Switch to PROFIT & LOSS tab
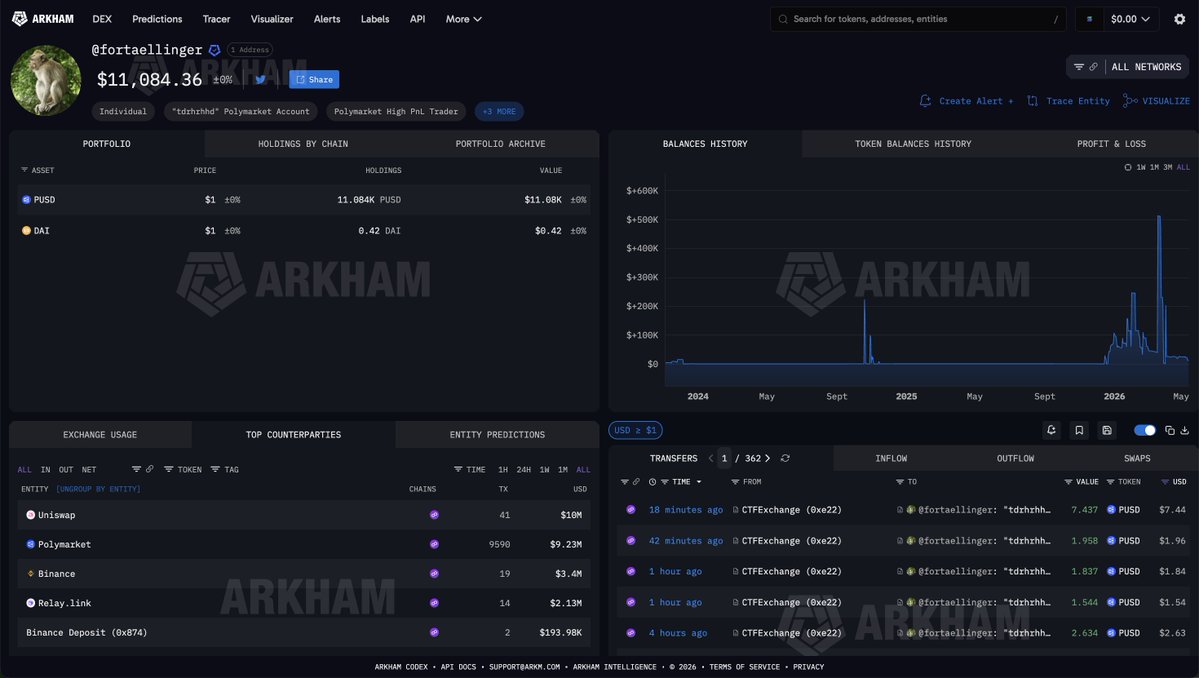This screenshot has height=678, width=1199. [1111, 144]
